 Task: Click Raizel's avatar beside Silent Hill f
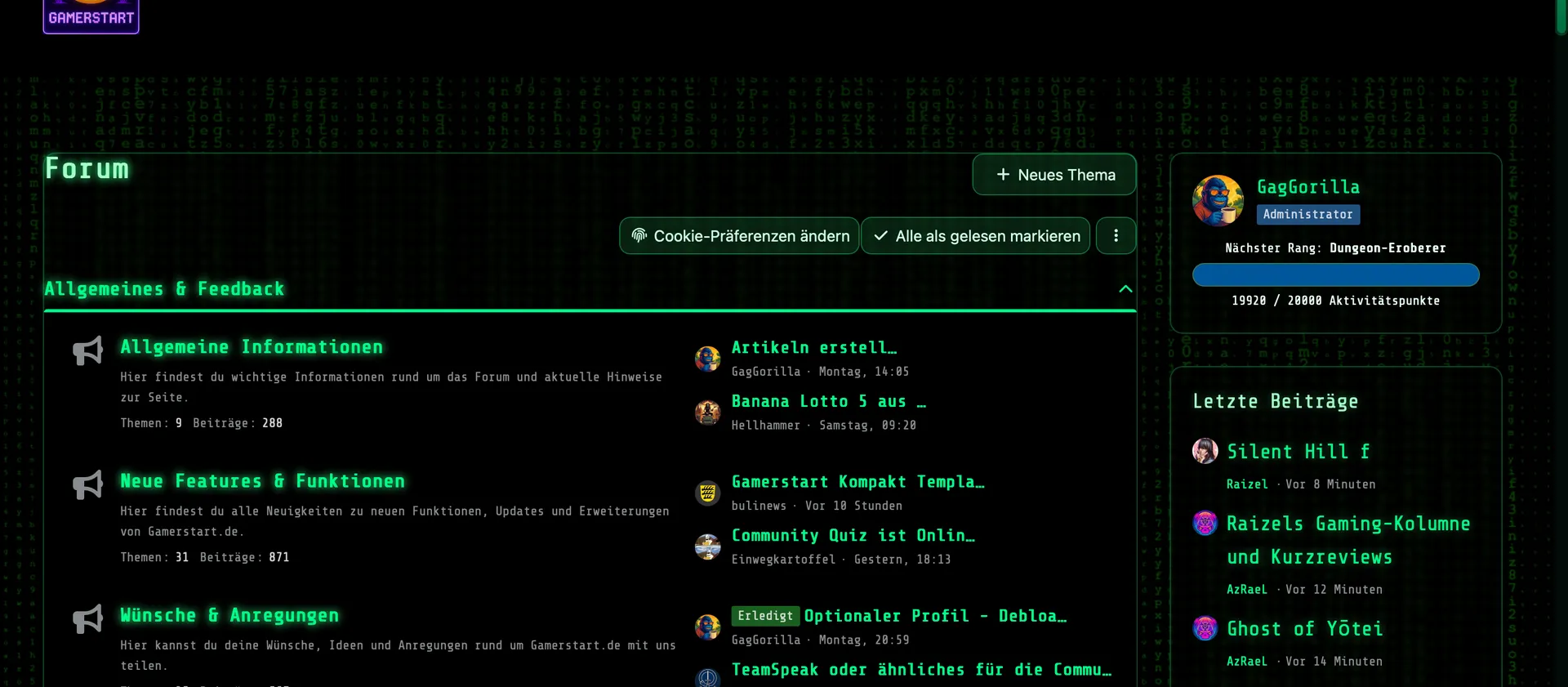[x=1205, y=451]
